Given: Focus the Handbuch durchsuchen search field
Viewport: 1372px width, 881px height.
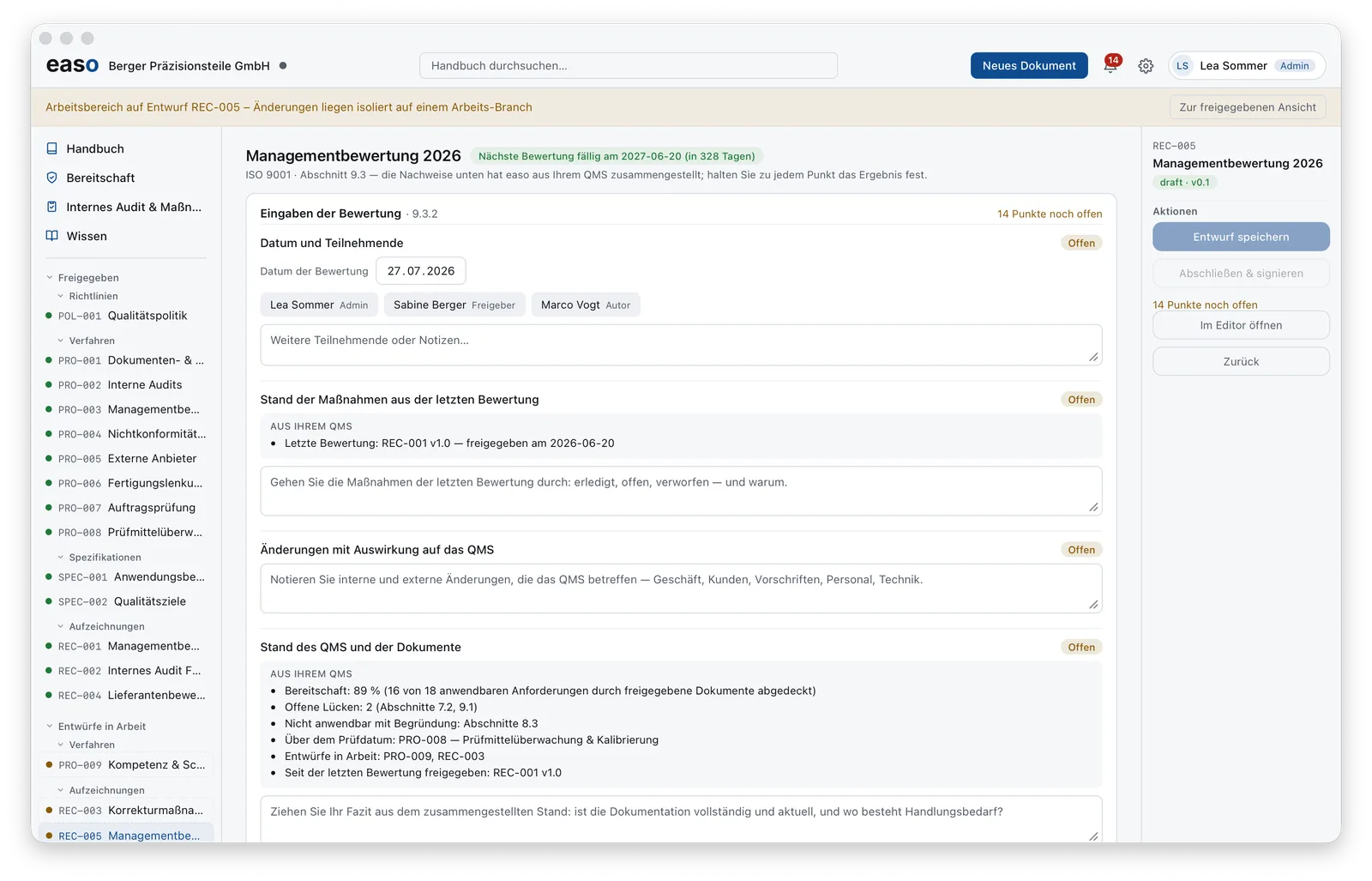Looking at the screenshot, I should 628,66.
